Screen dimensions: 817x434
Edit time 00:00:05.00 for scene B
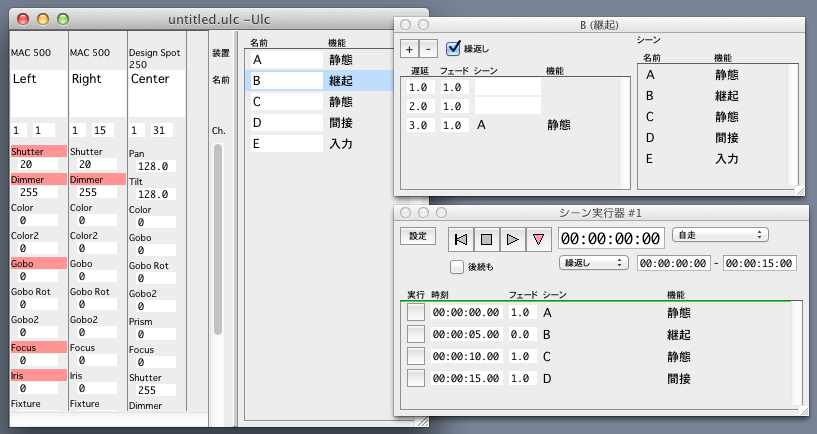pyautogui.click(x=466, y=334)
